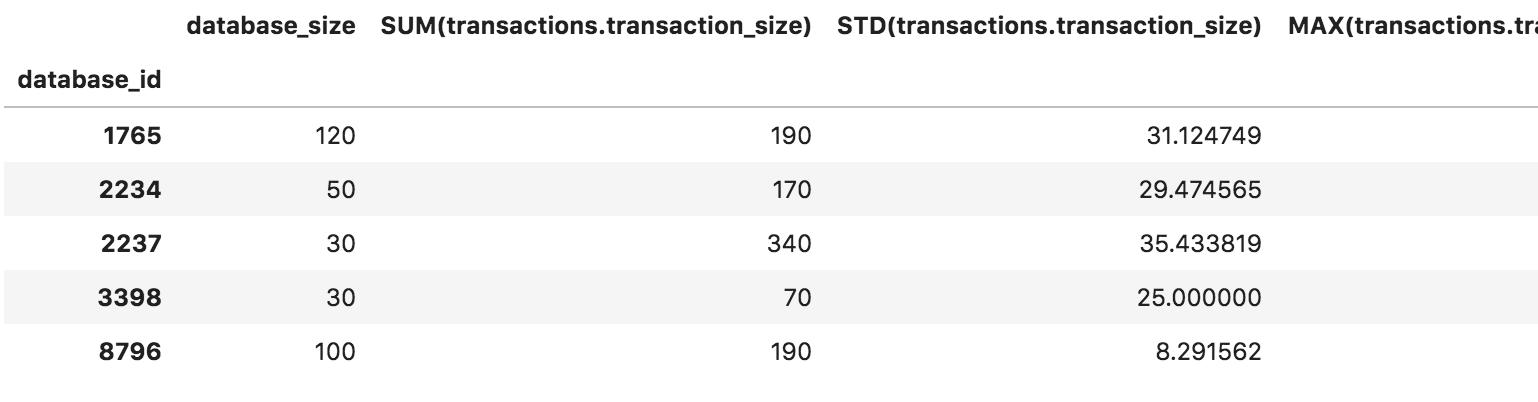Select STD value 31.124749
Screen dimensions: 1538x402
[1203, 135]
